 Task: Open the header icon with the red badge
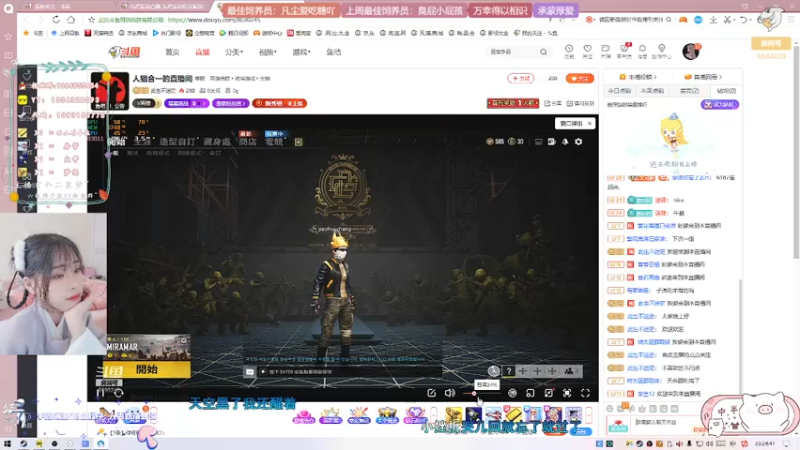624,51
